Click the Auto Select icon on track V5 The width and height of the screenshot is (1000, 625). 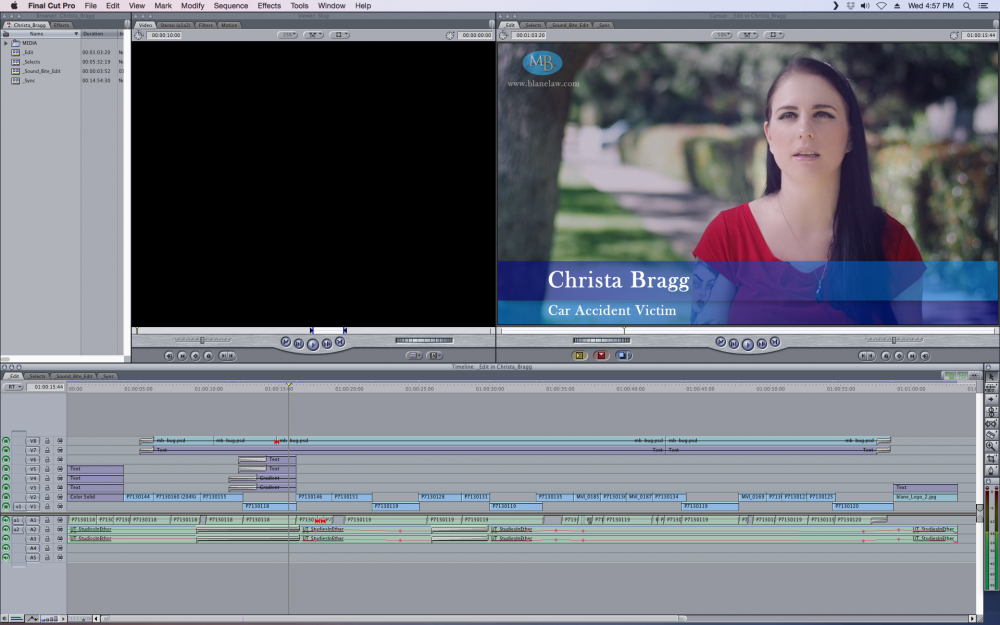(x=59, y=469)
